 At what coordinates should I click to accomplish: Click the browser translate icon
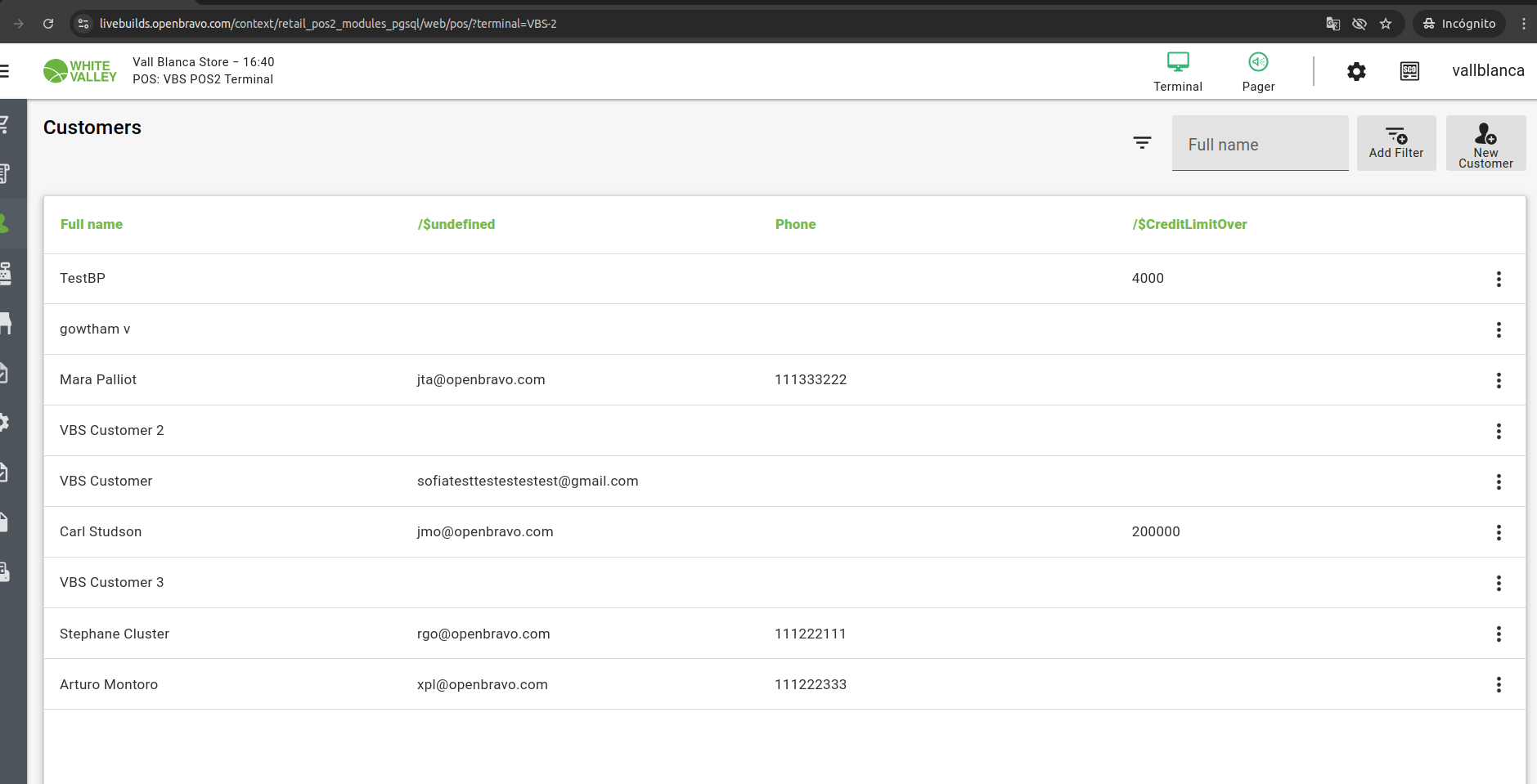click(x=1333, y=24)
